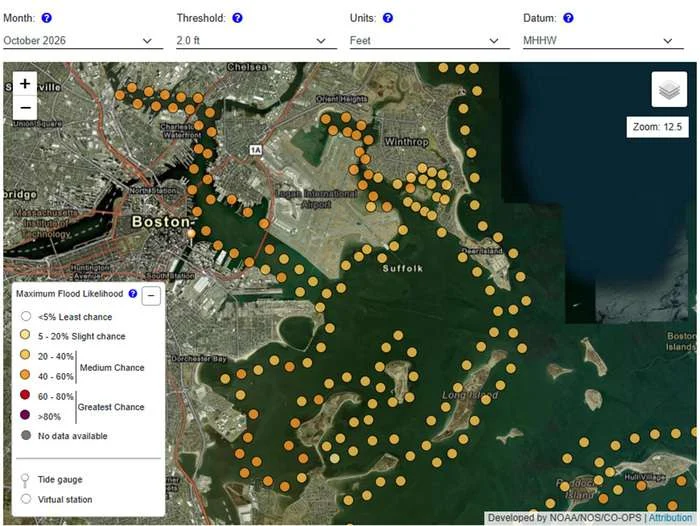The image size is (700, 526).
Task: Click the <5% Least chance legend swatch
Action: (26, 317)
